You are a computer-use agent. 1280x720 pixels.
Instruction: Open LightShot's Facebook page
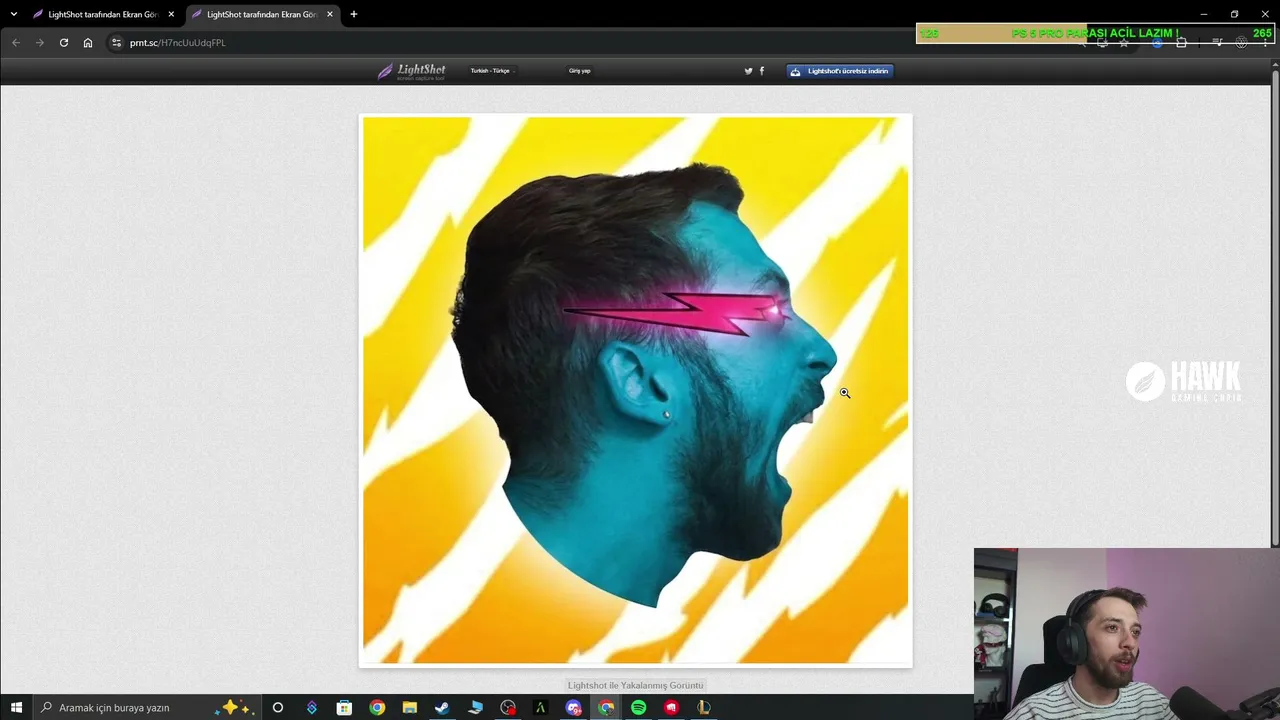(x=762, y=71)
